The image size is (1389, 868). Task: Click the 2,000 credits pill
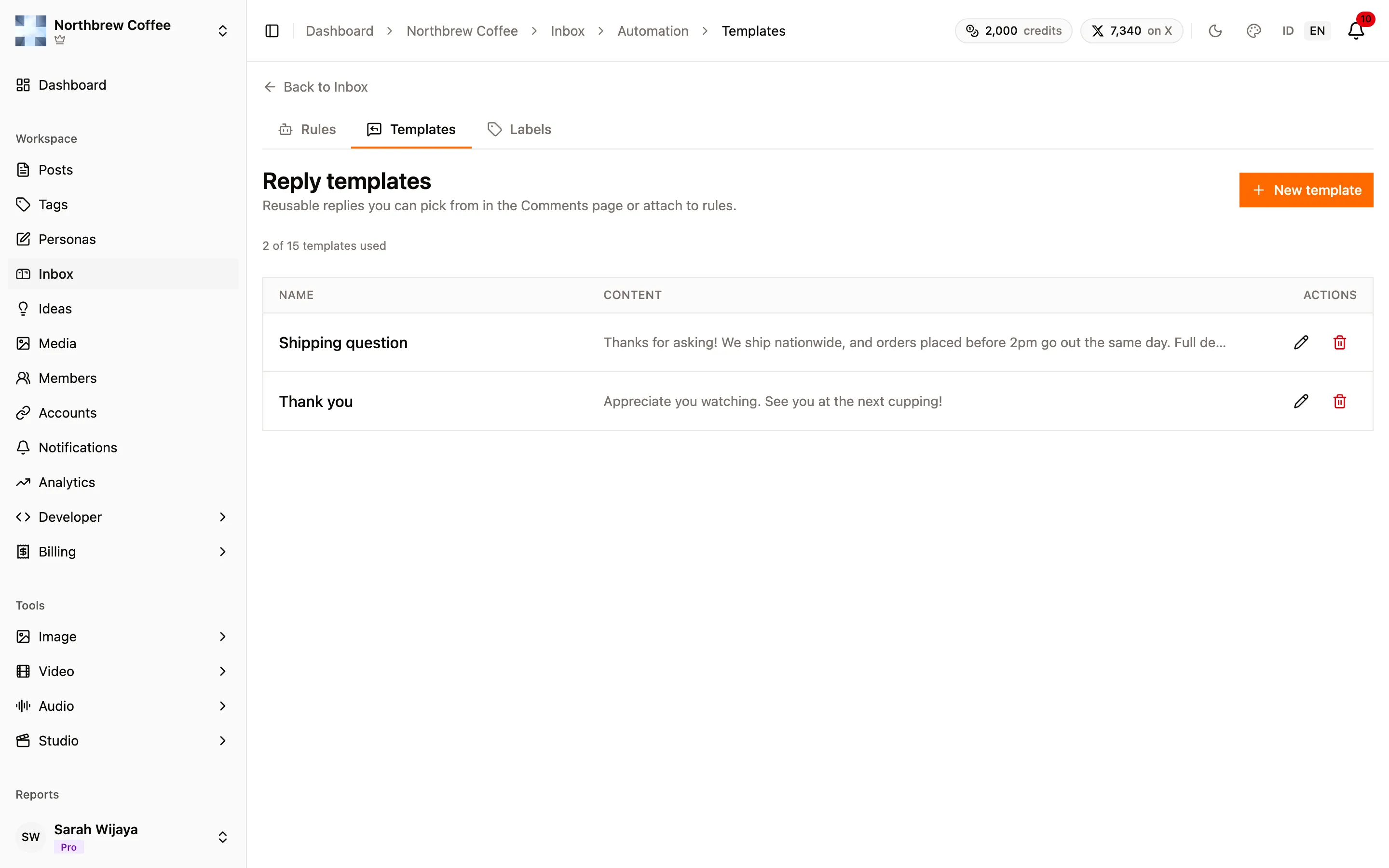pyautogui.click(x=1013, y=31)
